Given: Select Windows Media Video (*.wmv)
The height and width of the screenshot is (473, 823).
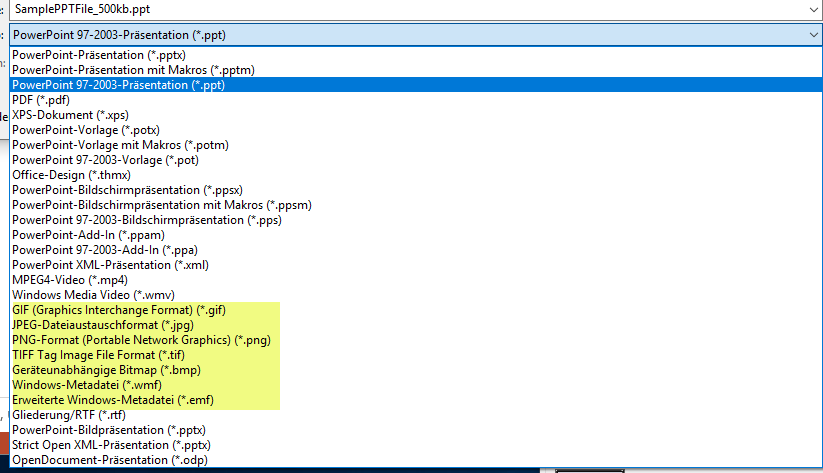Looking at the screenshot, I should [416, 295].
